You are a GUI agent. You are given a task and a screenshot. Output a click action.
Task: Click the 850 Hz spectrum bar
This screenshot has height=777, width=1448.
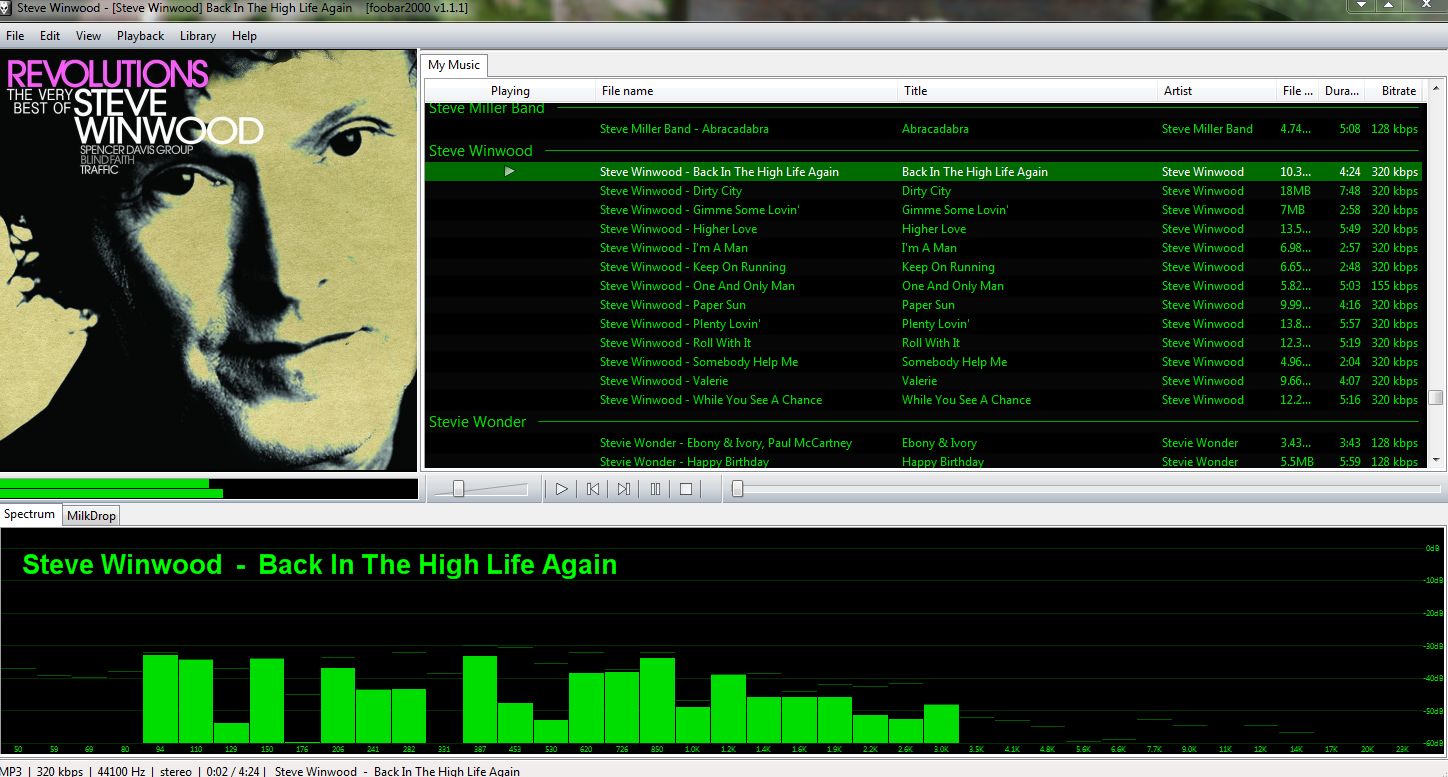[x=657, y=699]
